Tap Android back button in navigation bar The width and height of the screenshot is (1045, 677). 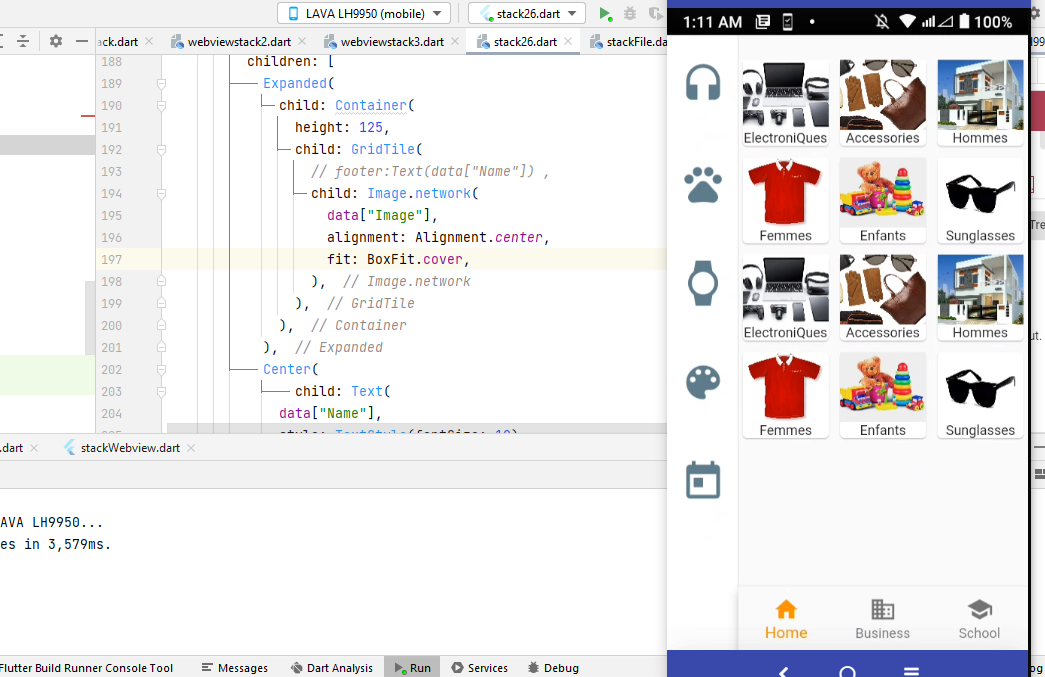point(784,671)
